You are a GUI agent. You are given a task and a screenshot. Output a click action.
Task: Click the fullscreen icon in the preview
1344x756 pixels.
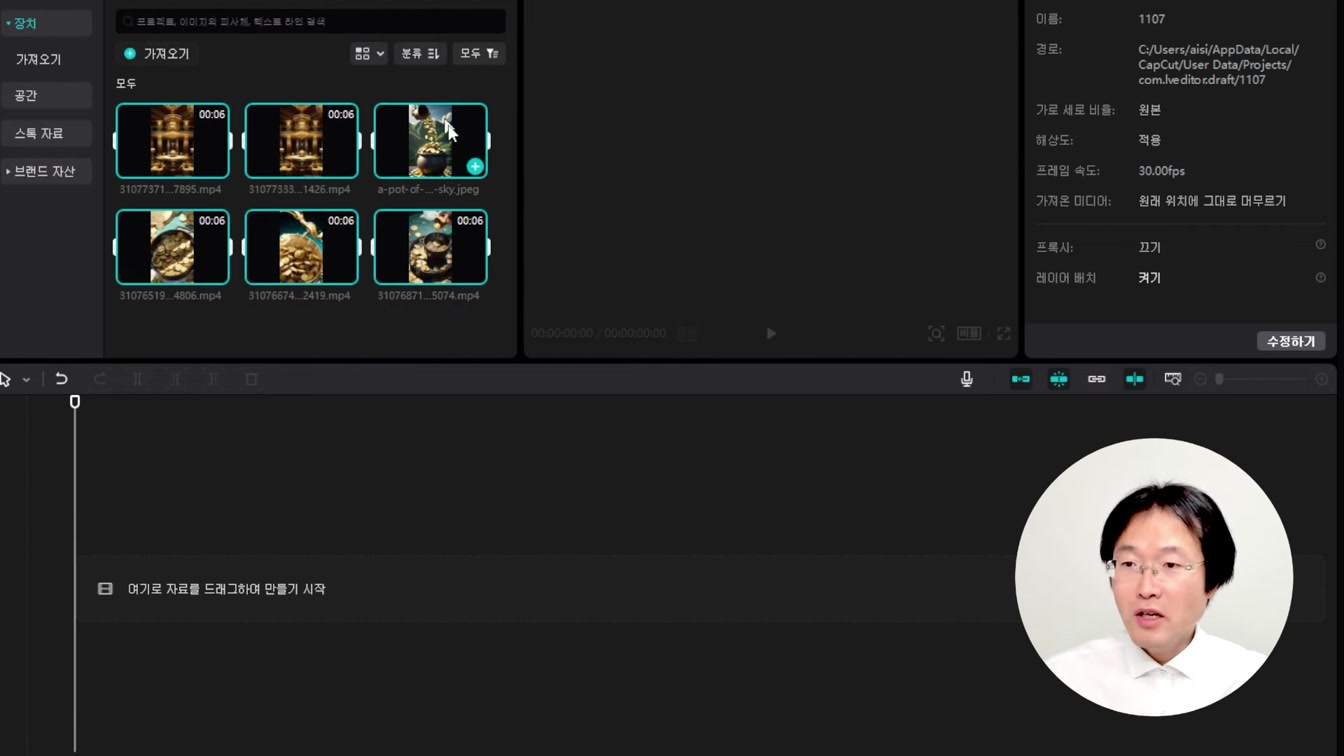click(1004, 333)
